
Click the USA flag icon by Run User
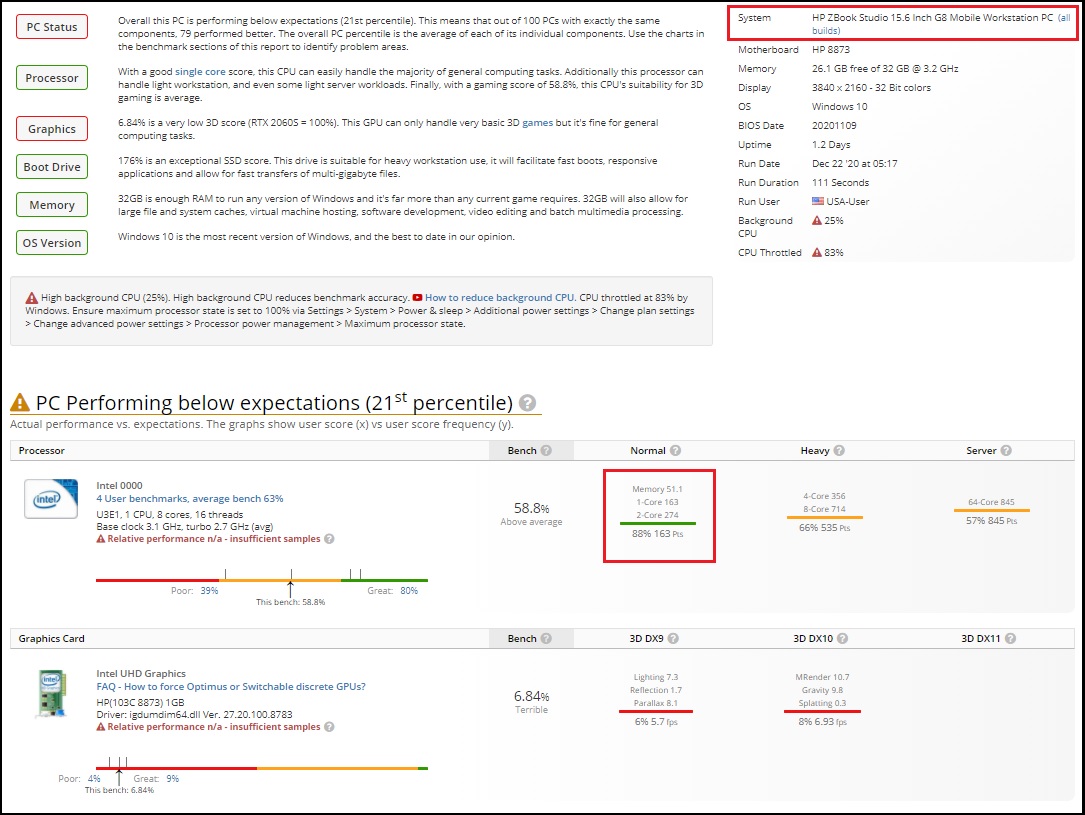(x=818, y=201)
